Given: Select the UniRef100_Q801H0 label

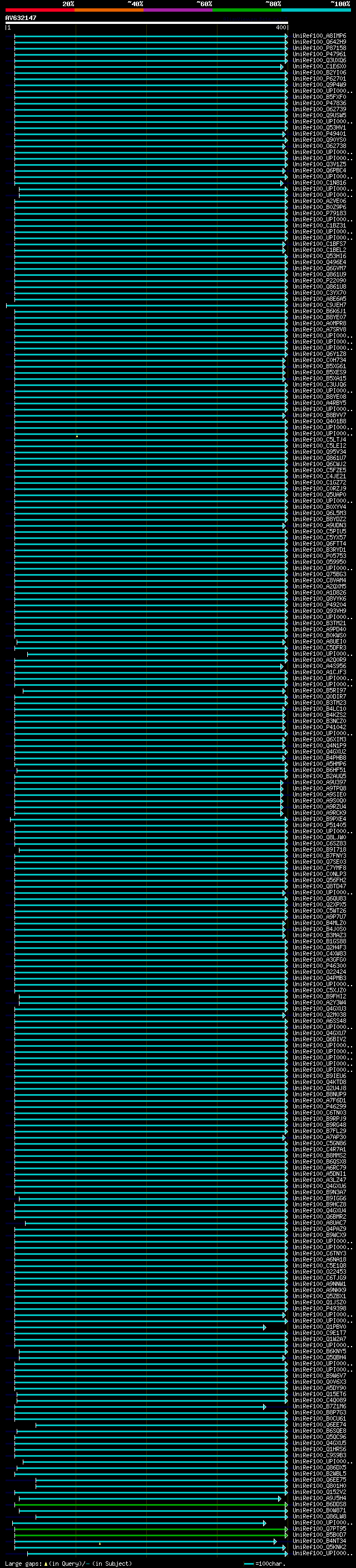Looking at the screenshot, I should point(319,1486).
